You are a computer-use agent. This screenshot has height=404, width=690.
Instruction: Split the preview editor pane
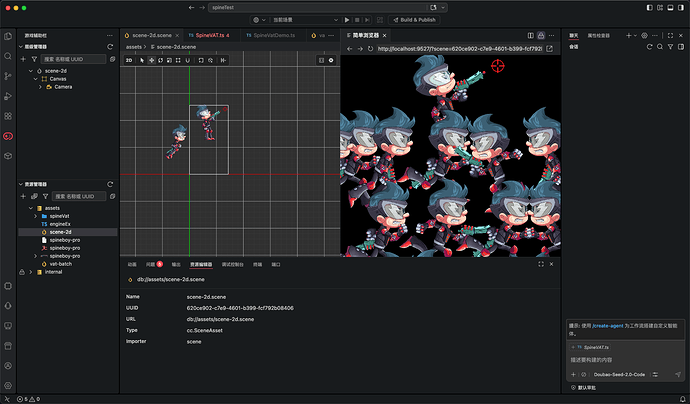531,36
